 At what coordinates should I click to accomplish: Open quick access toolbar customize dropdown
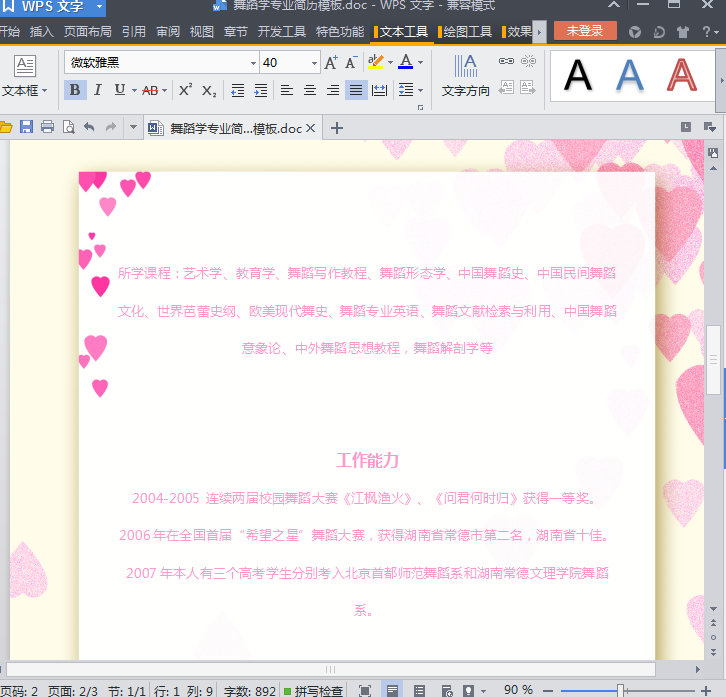point(133,127)
